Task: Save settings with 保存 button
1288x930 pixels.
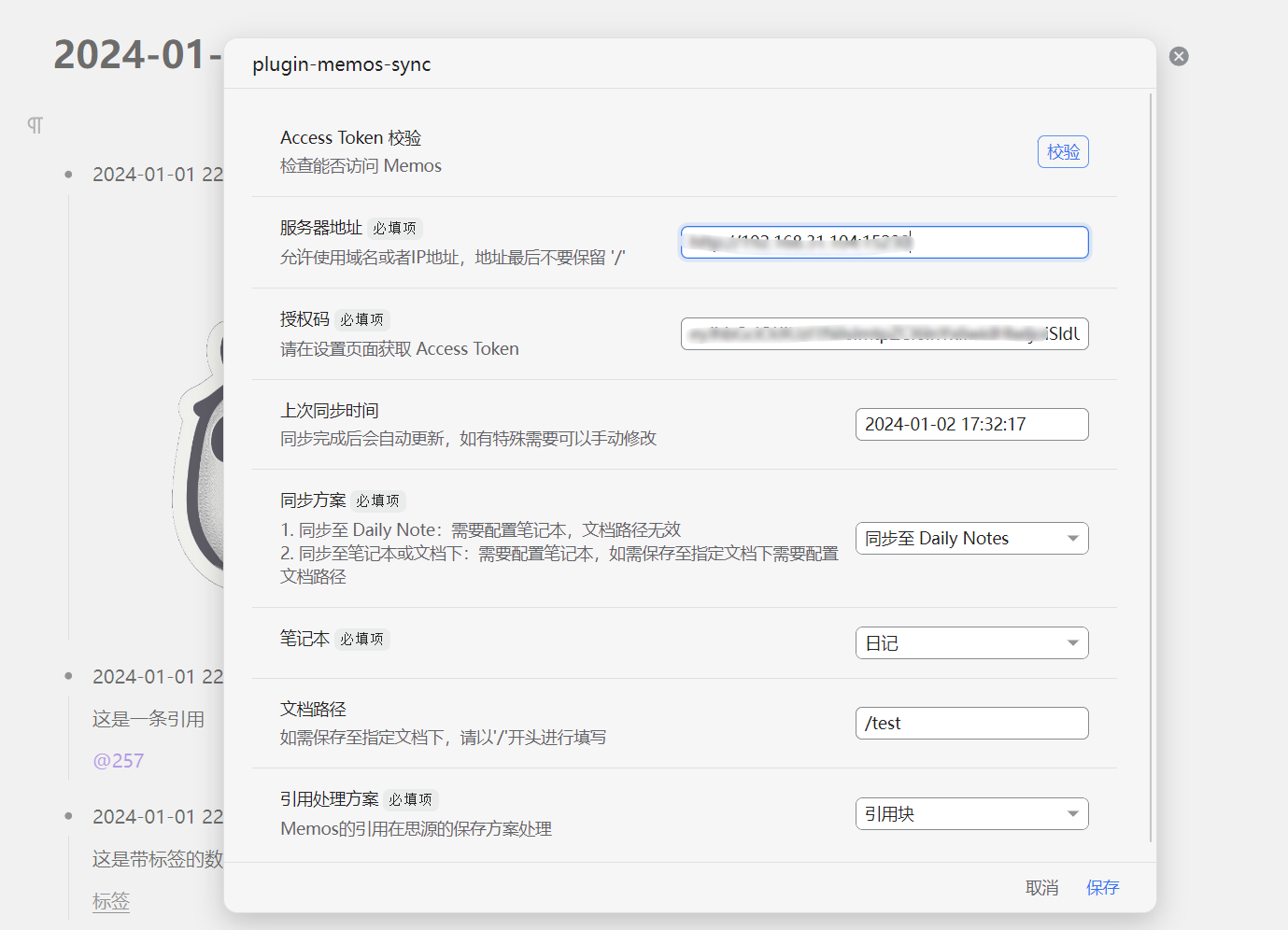Action: point(1102,888)
